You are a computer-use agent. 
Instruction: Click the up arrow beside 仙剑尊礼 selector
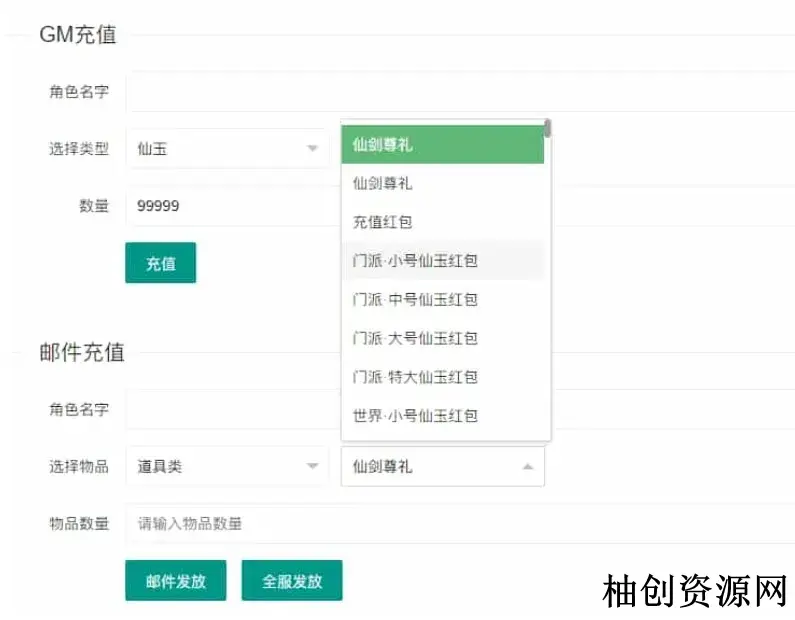(x=527, y=466)
